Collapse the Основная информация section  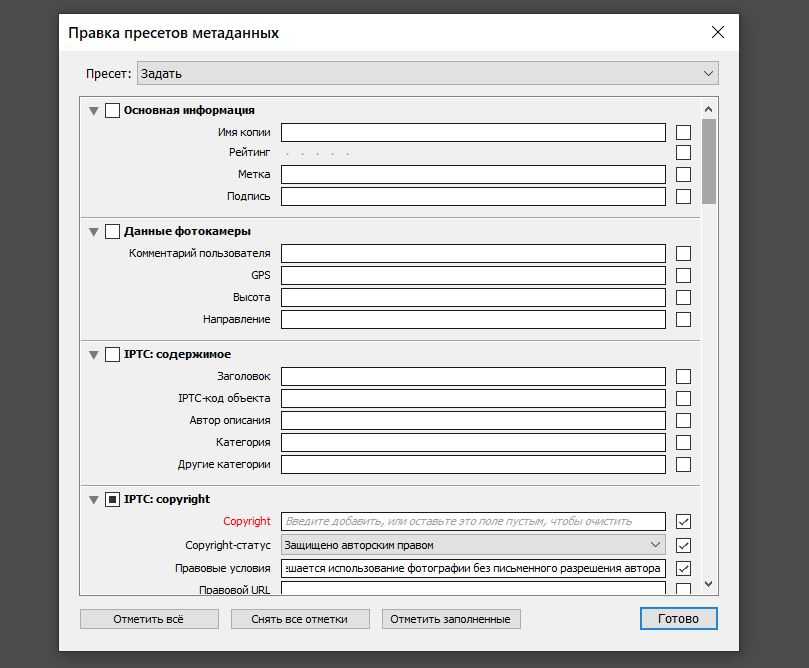(93, 110)
